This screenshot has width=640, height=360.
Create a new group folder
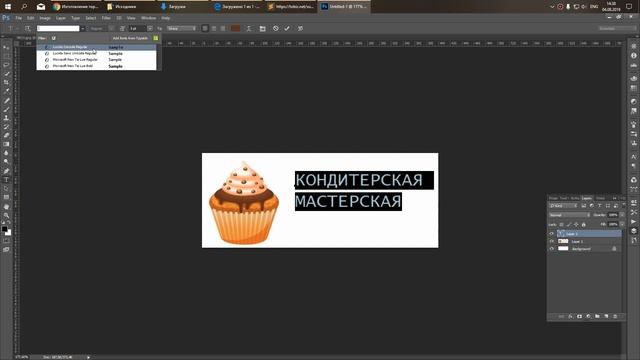(x=597, y=316)
